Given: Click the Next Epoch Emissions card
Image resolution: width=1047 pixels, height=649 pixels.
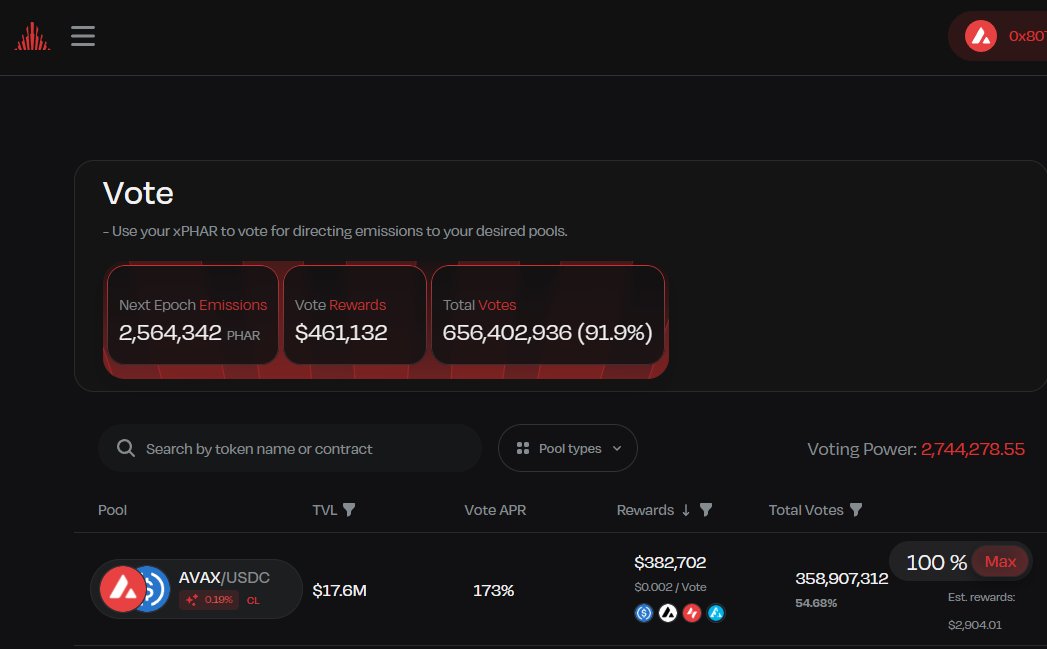Looking at the screenshot, I should point(193,315).
